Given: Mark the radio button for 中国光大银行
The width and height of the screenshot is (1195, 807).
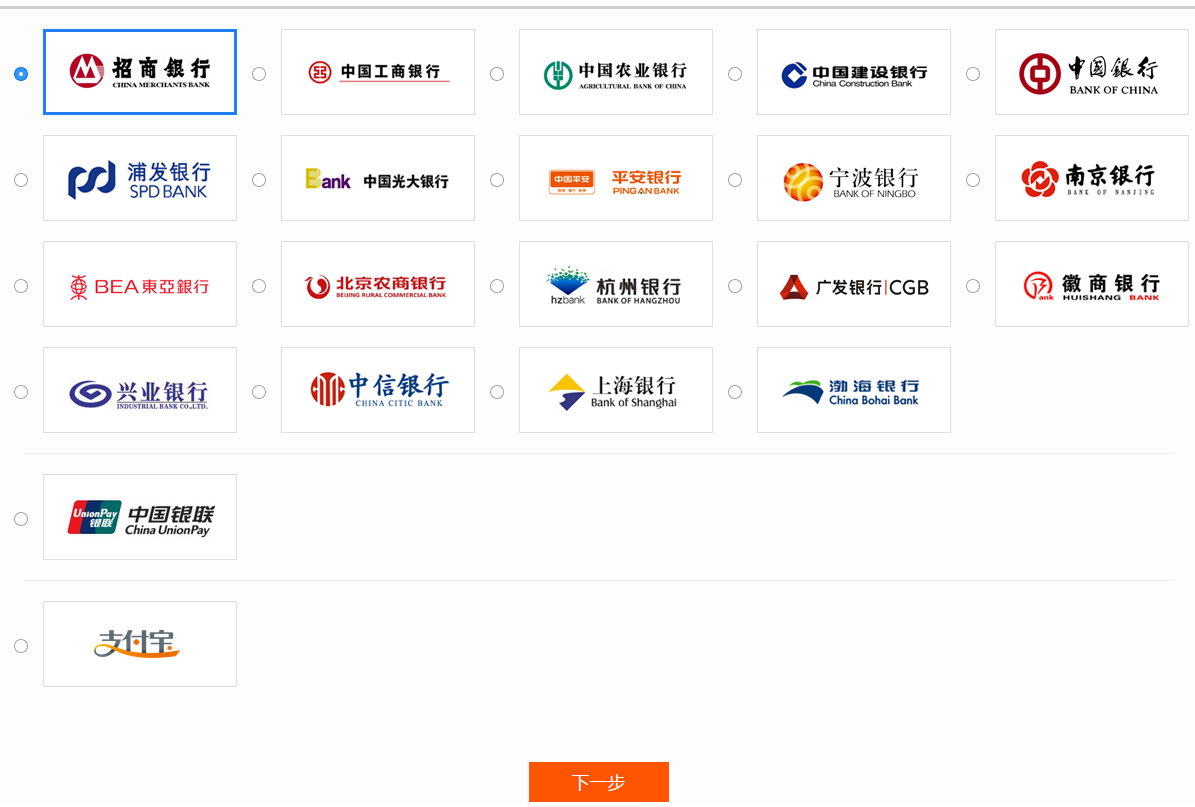Looking at the screenshot, I should coord(259,180).
